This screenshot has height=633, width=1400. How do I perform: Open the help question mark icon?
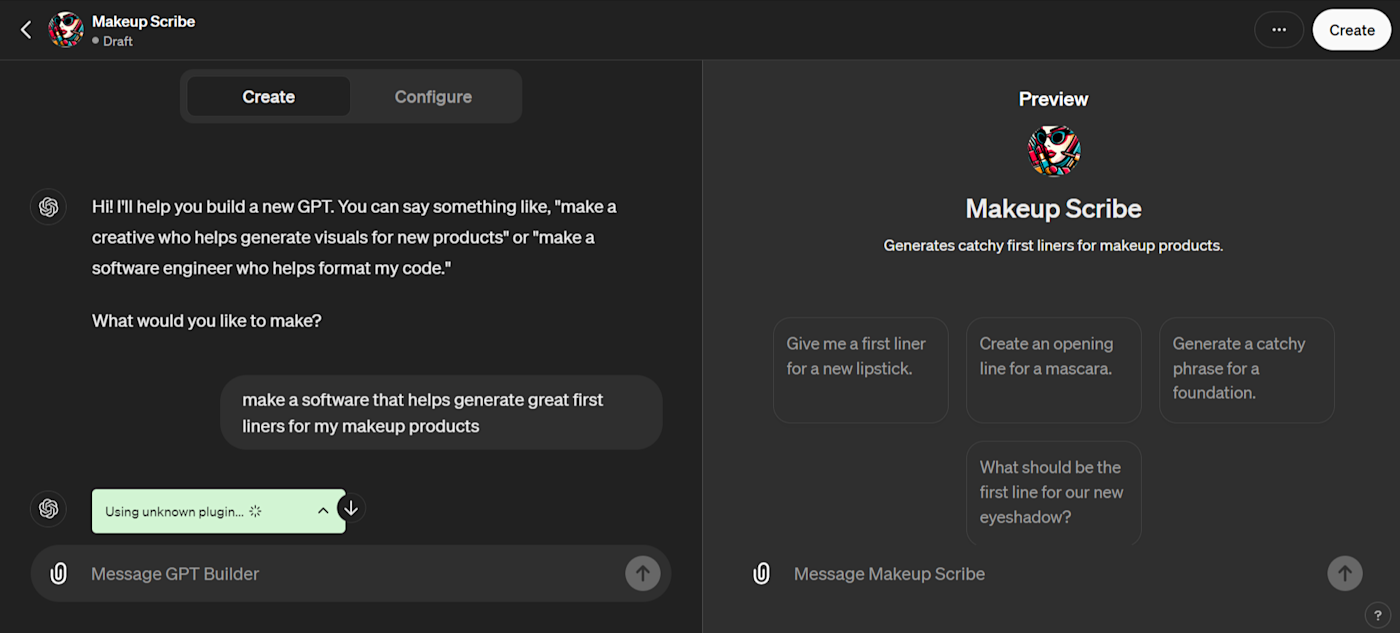click(x=1378, y=615)
